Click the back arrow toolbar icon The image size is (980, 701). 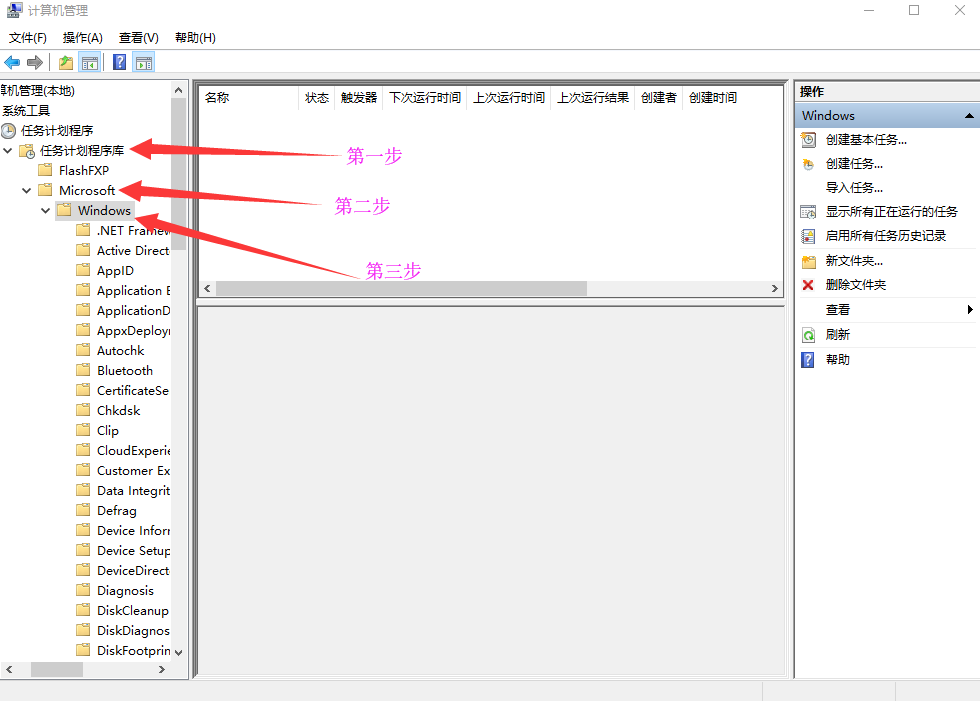[x=12, y=63]
